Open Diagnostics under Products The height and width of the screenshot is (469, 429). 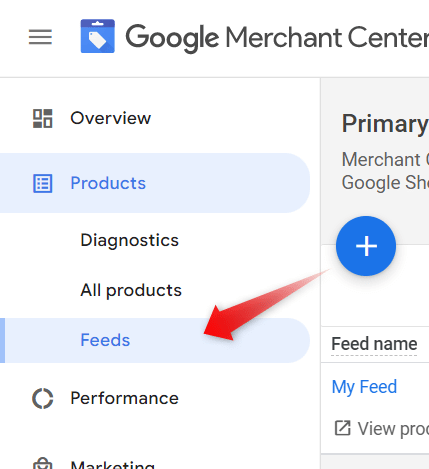pos(130,240)
